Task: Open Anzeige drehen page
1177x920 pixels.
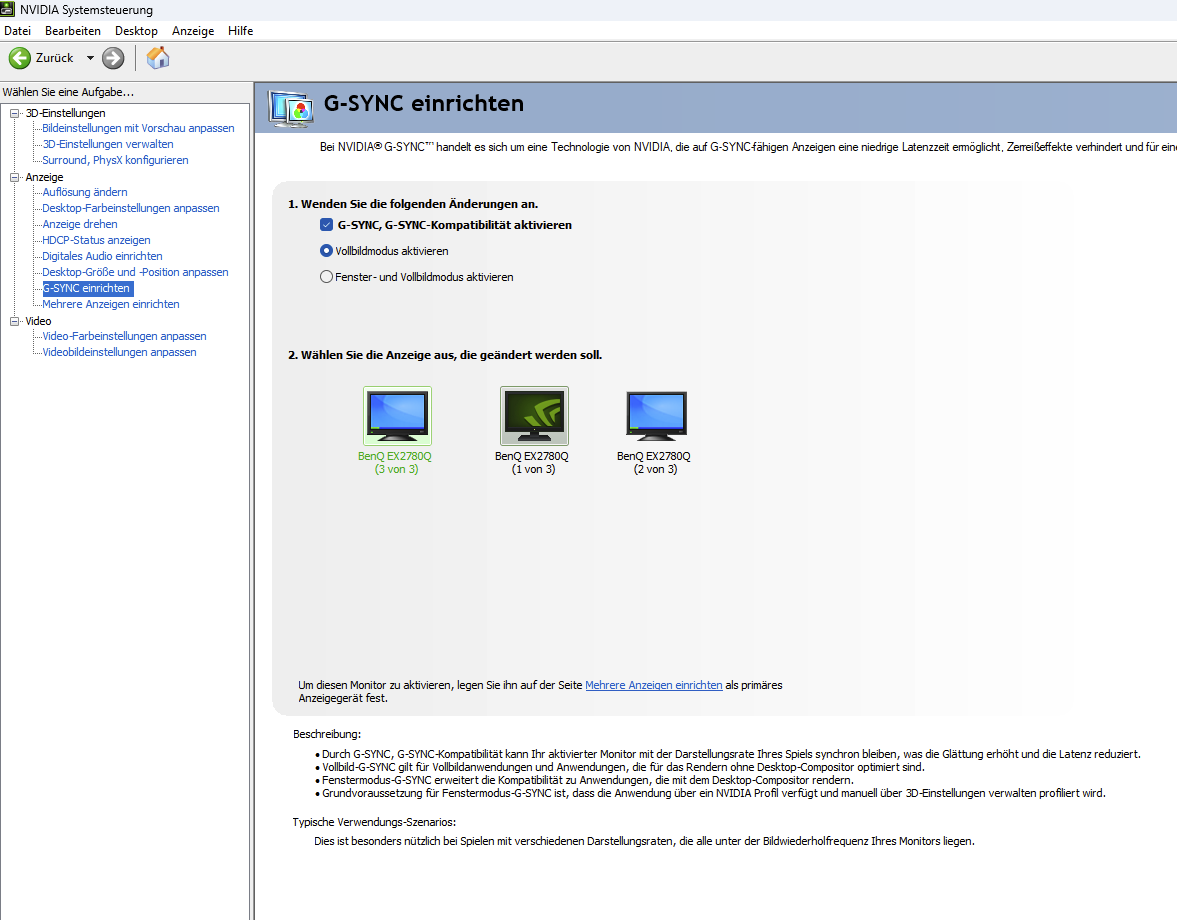Action: [x=80, y=224]
